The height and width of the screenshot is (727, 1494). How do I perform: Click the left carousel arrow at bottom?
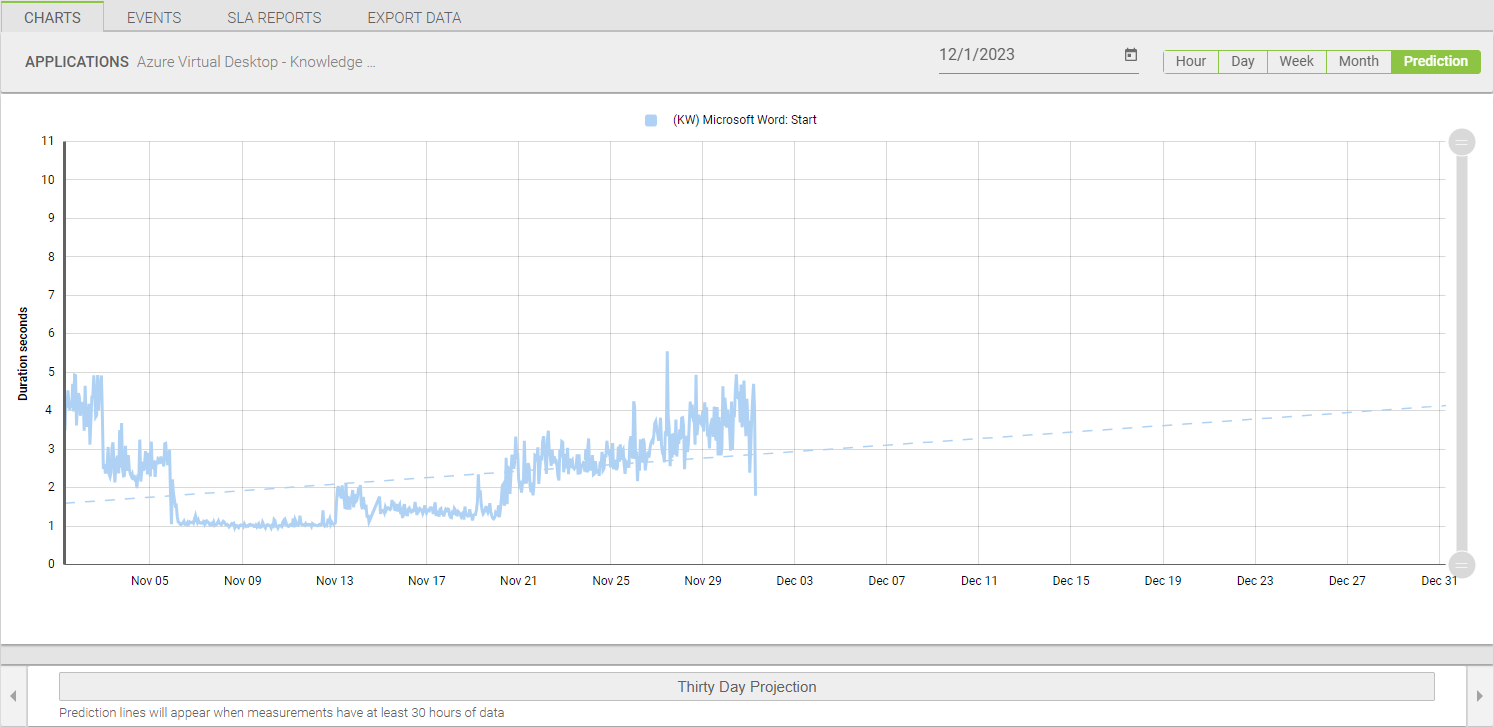13,696
